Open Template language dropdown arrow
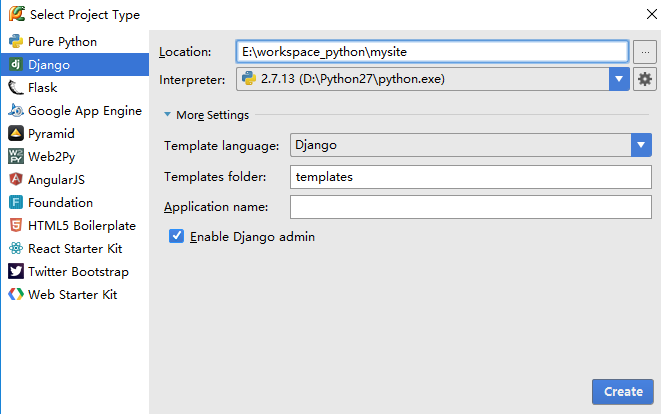The height and width of the screenshot is (414, 661). [641, 145]
